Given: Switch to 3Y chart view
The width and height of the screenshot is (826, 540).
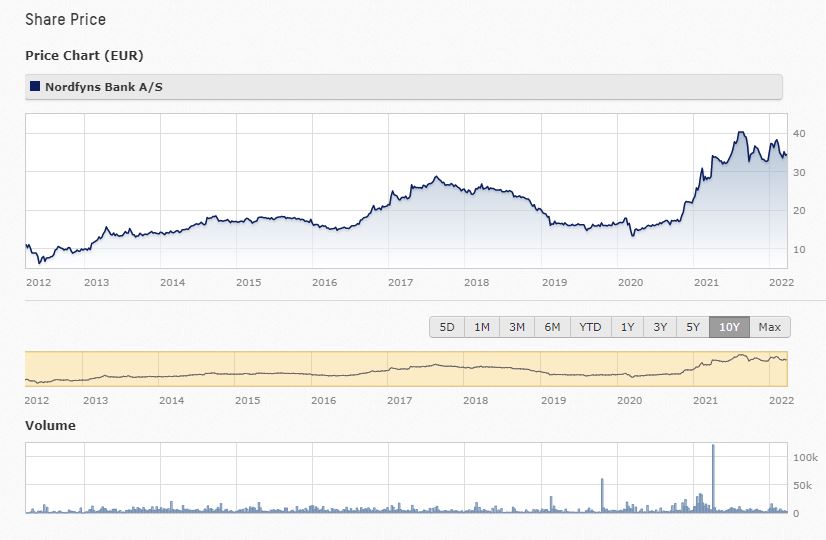Looking at the screenshot, I should 660,327.
